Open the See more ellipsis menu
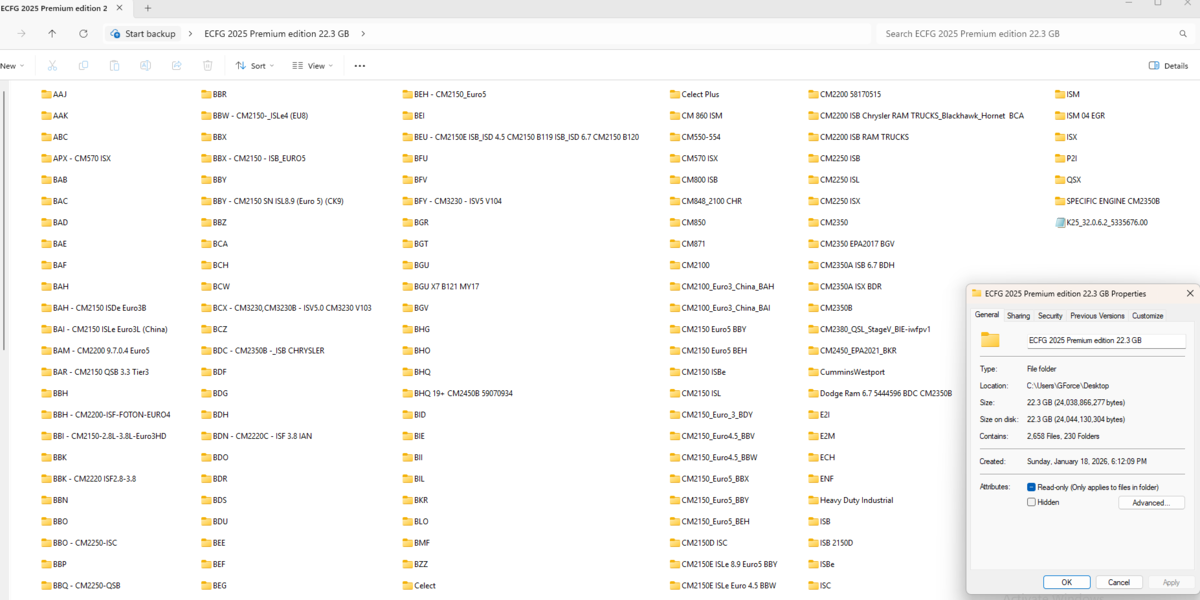Image resolution: width=1200 pixels, height=600 pixels. pos(360,66)
